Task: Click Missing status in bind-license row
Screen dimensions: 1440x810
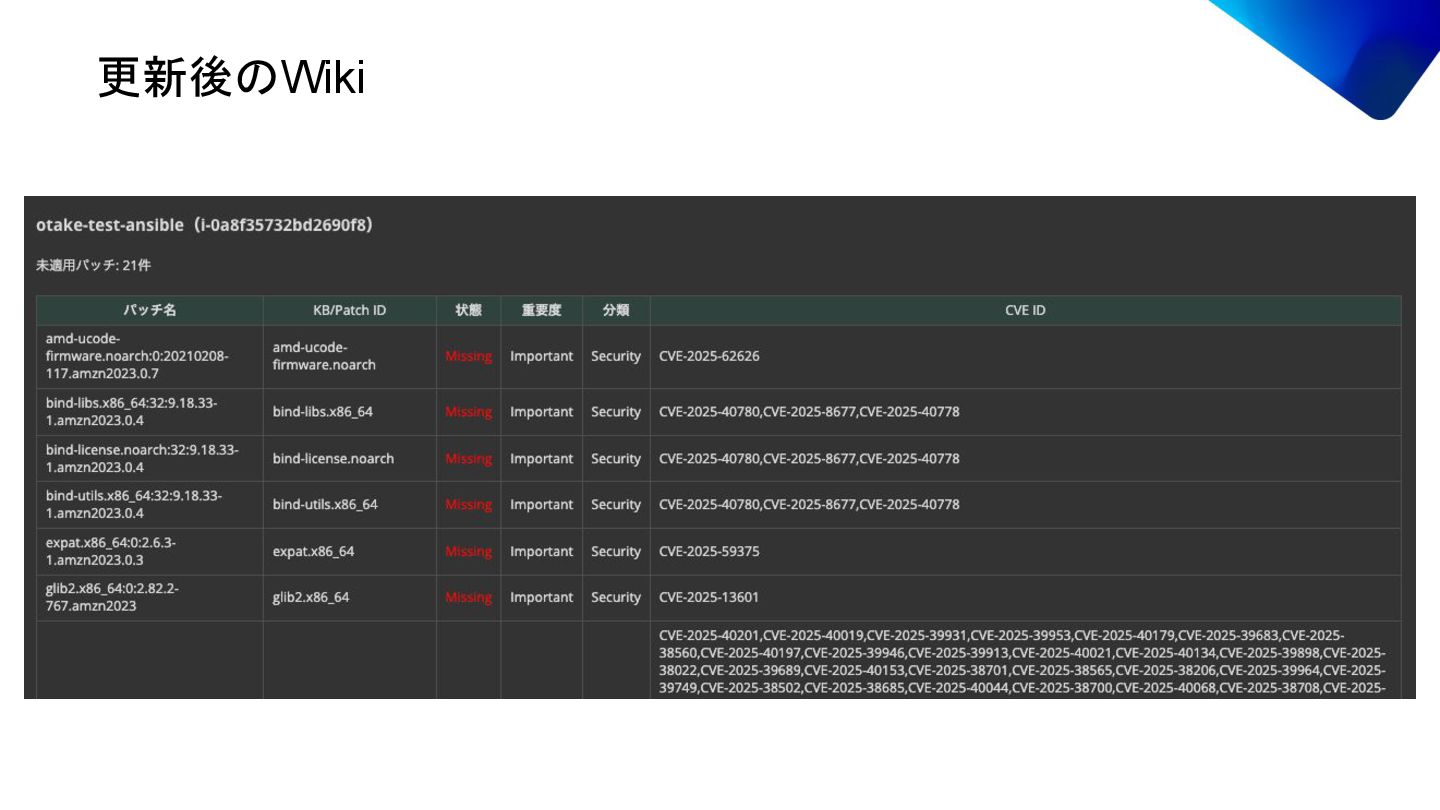Action: [468, 458]
